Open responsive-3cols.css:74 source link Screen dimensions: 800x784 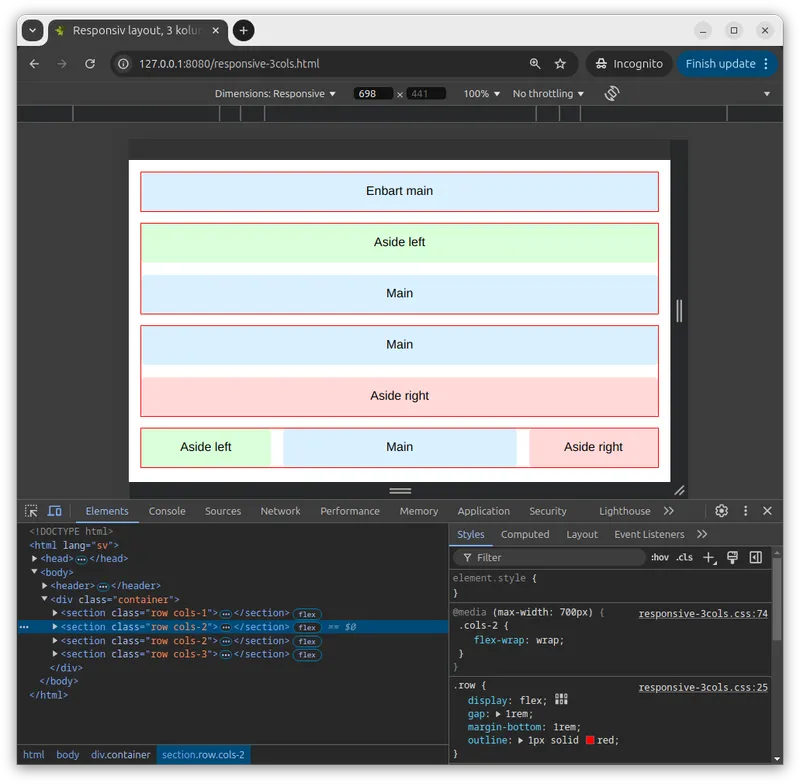point(703,614)
